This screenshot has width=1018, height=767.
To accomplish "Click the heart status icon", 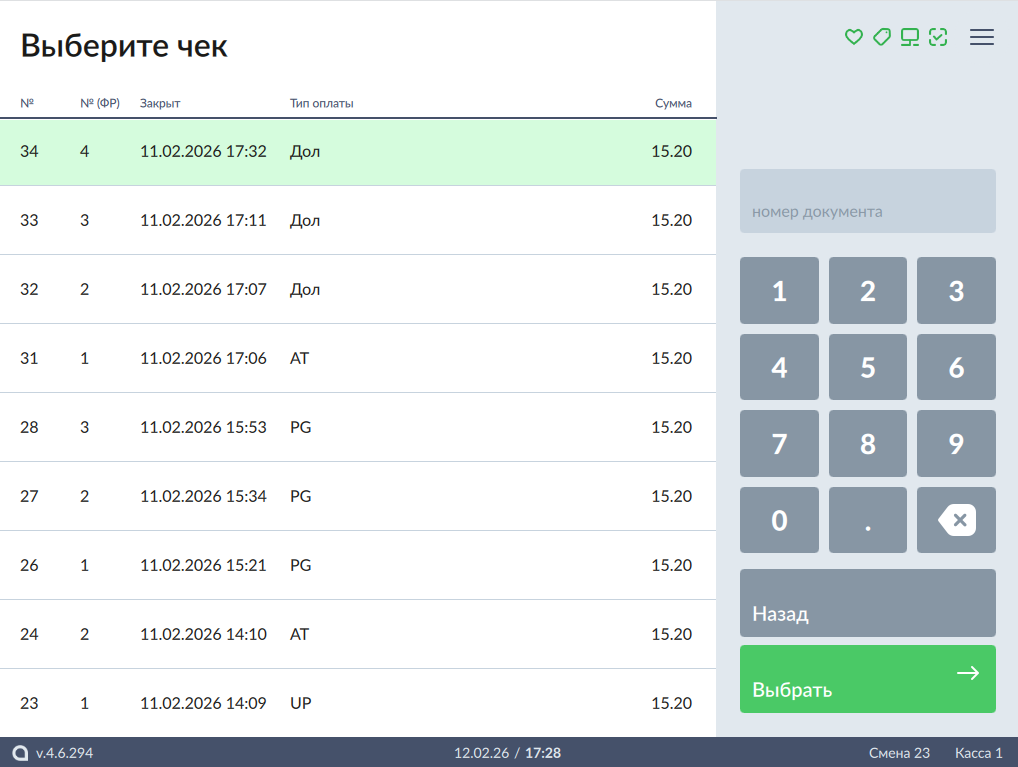I will tap(853, 37).
